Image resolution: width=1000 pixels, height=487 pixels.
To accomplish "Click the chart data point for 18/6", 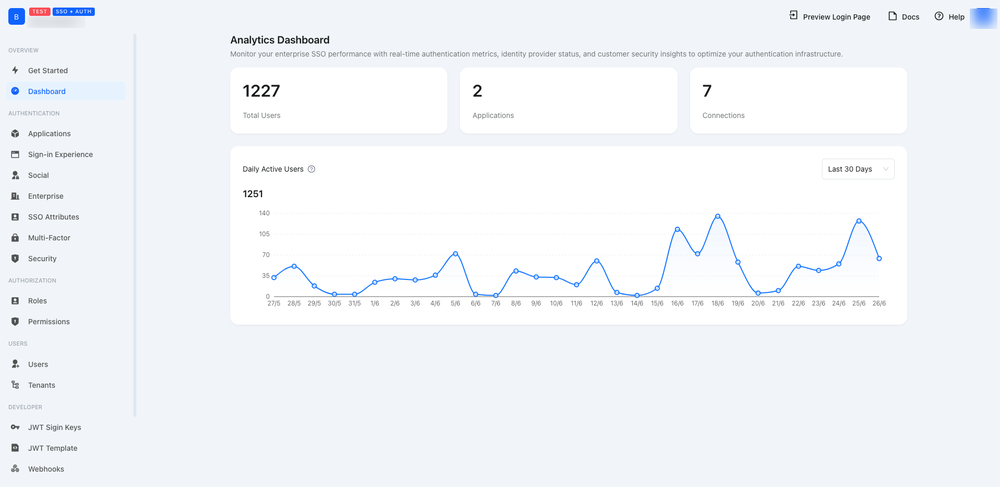I will 717,216.
